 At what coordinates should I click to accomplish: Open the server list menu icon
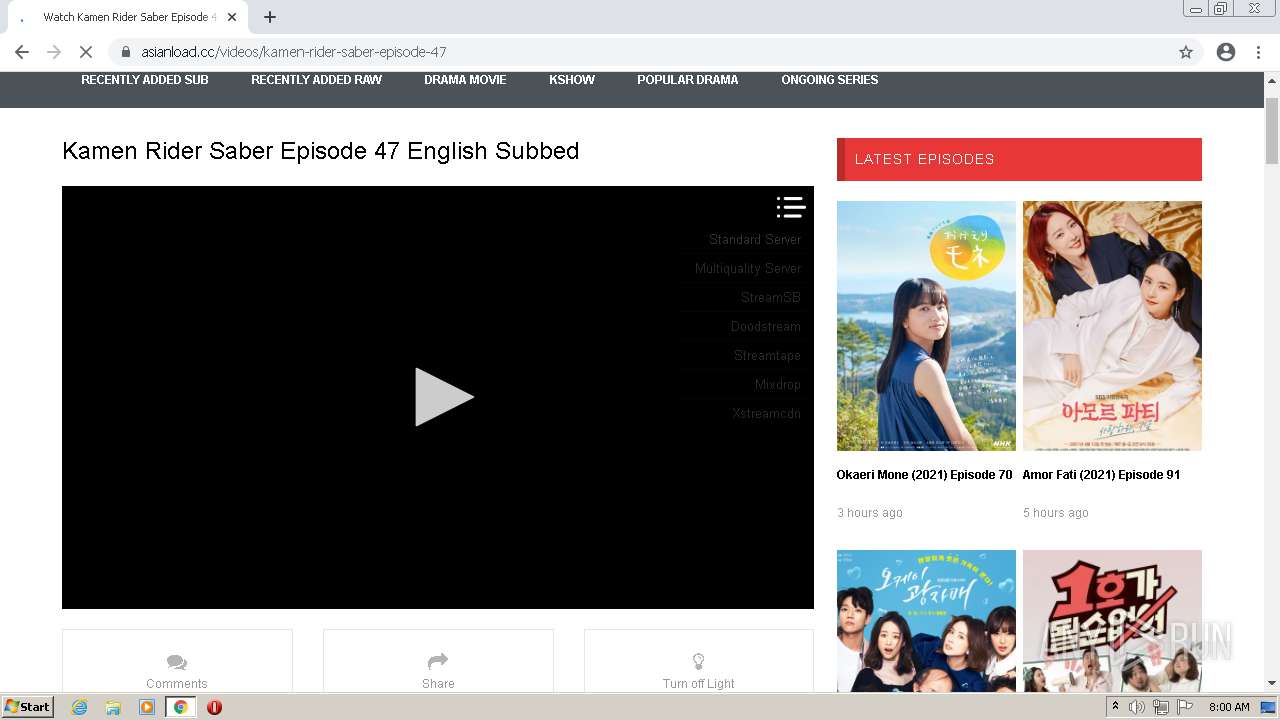click(x=790, y=207)
